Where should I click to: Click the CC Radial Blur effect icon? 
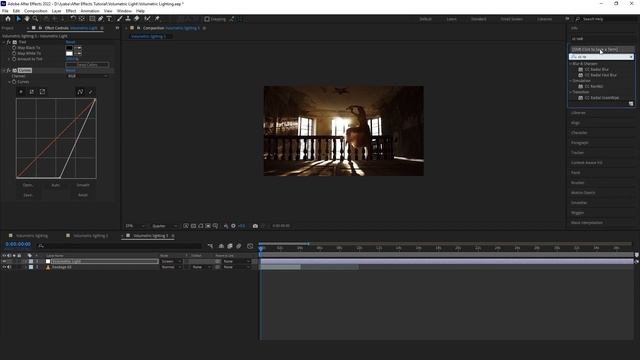(580, 69)
